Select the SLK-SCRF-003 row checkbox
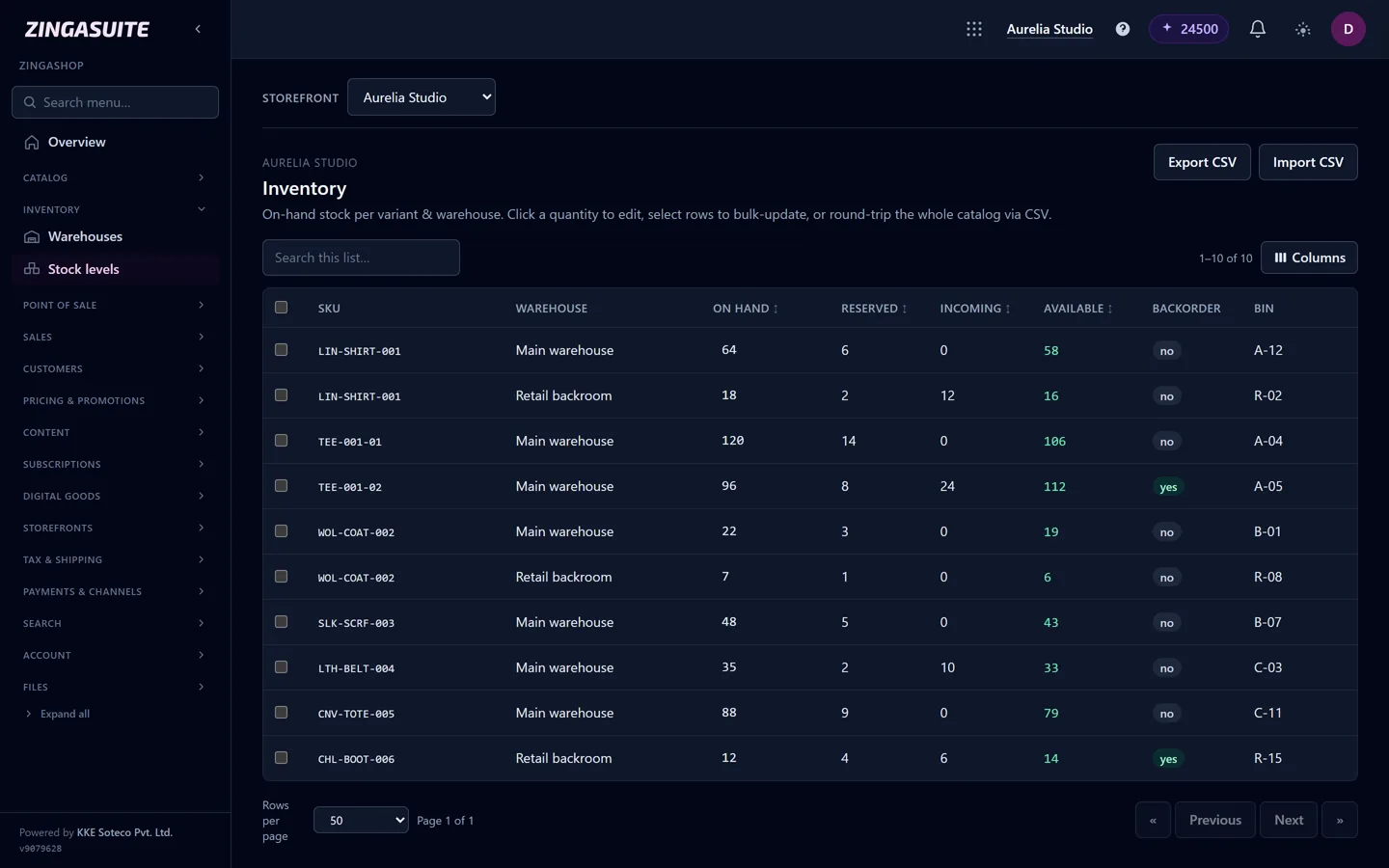Screen dimensions: 1389x868 click(281, 622)
